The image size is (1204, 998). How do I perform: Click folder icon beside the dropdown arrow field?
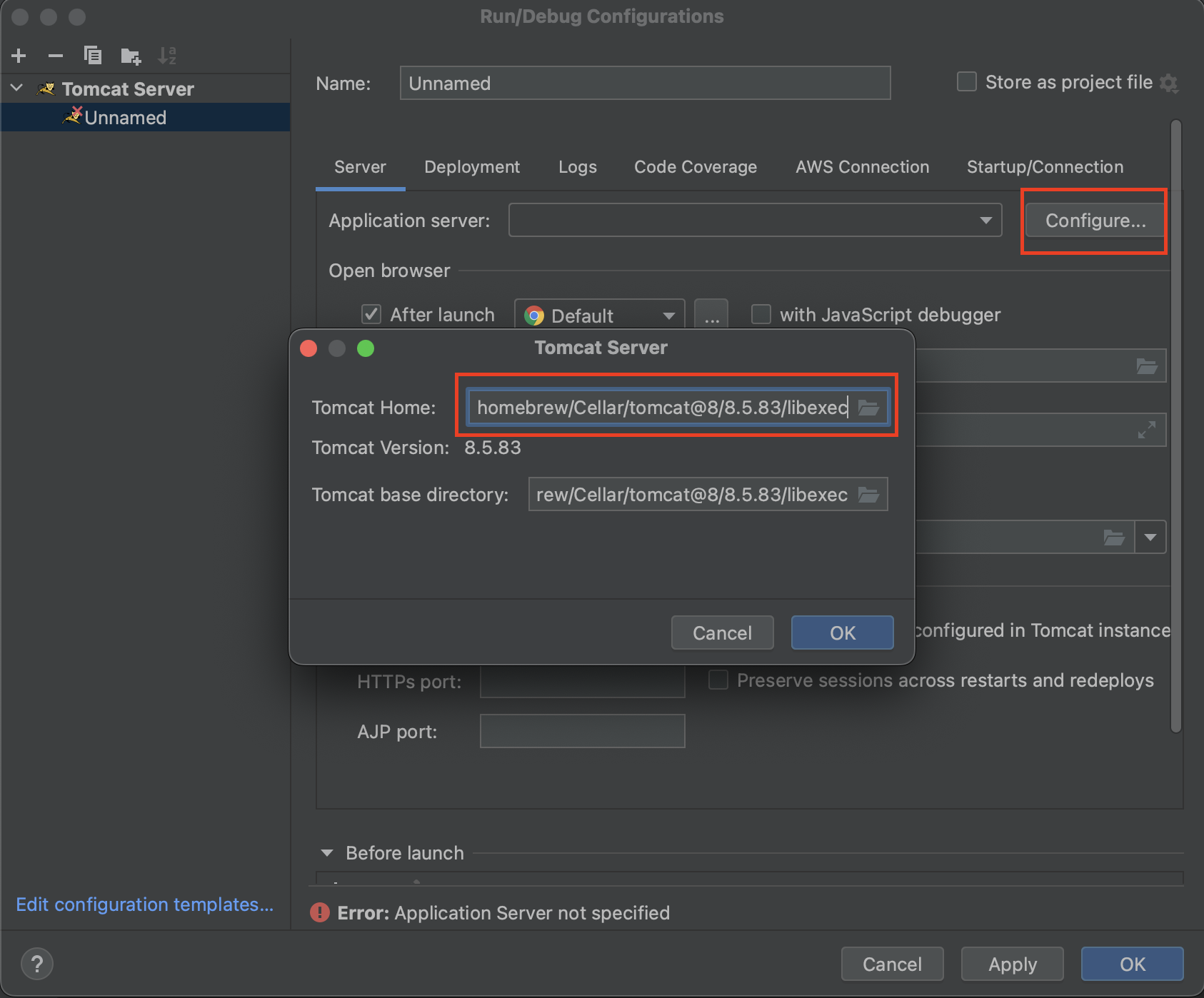[x=1114, y=537]
